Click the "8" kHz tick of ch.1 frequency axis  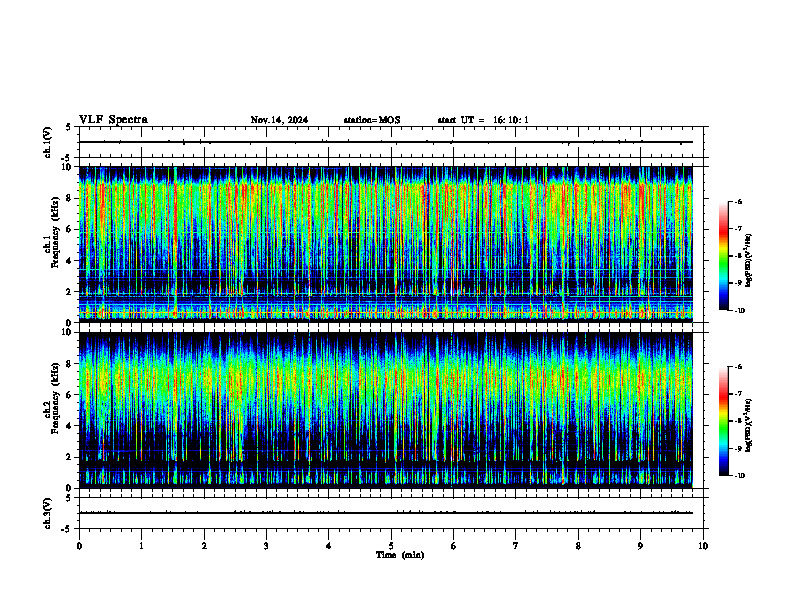(70, 198)
